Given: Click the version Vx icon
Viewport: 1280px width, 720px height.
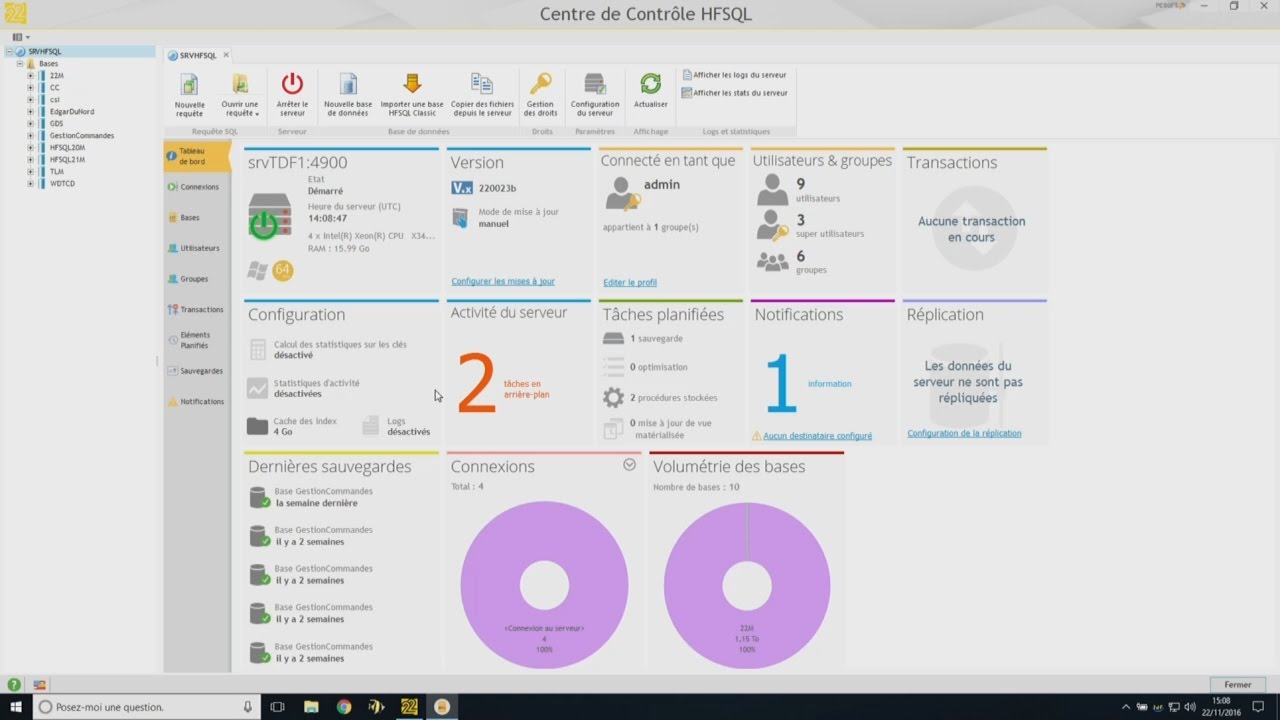Looking at the screenshot, I should [462, 188].
